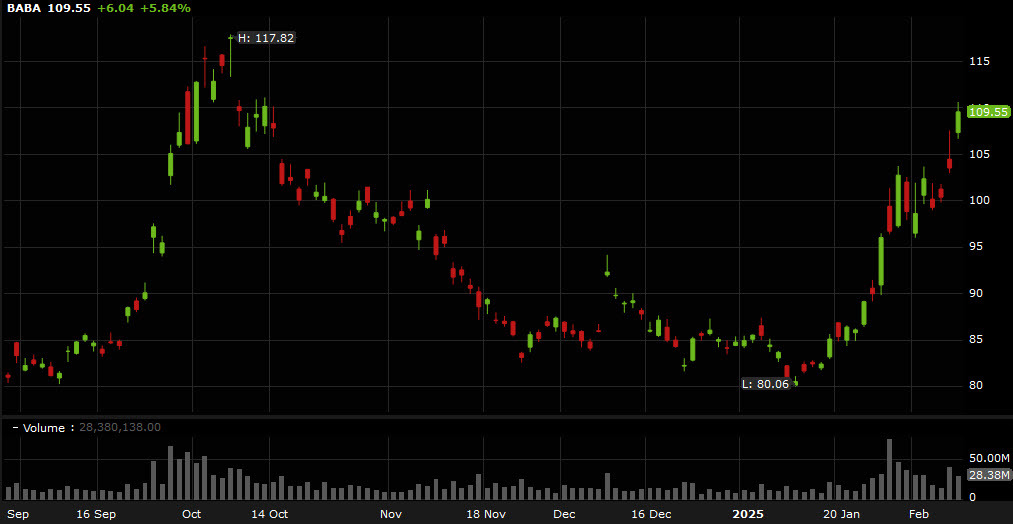The image size is (1013, 524).
Task: Select the green 109.55 current price tag
Action: tap(988, 113)
